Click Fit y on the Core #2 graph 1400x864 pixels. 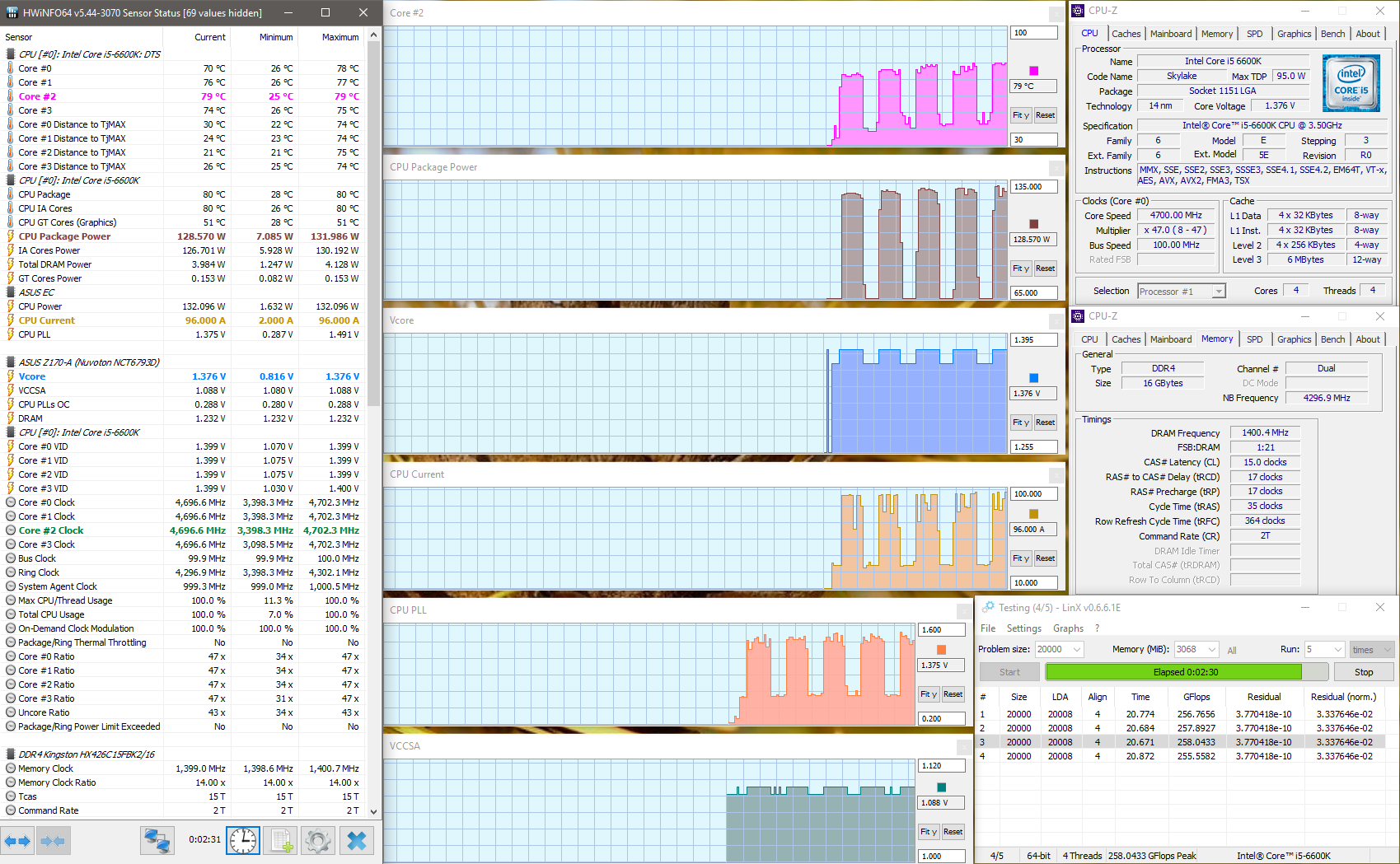[x=1021, y=115]
